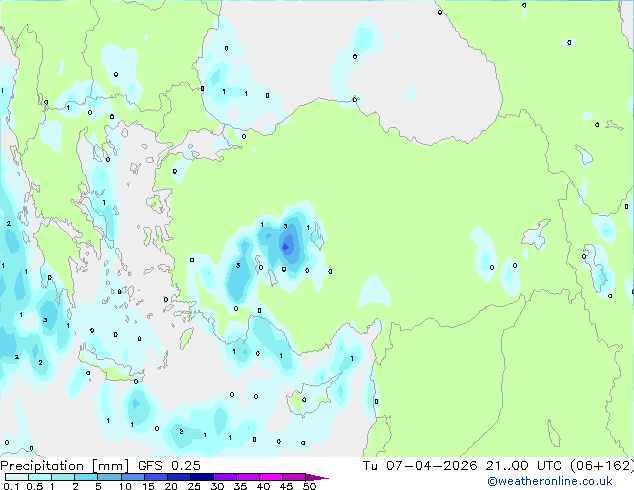Click legend swatch between 45 and 50
Screen dimensions: 634x490
coord(294,477)
